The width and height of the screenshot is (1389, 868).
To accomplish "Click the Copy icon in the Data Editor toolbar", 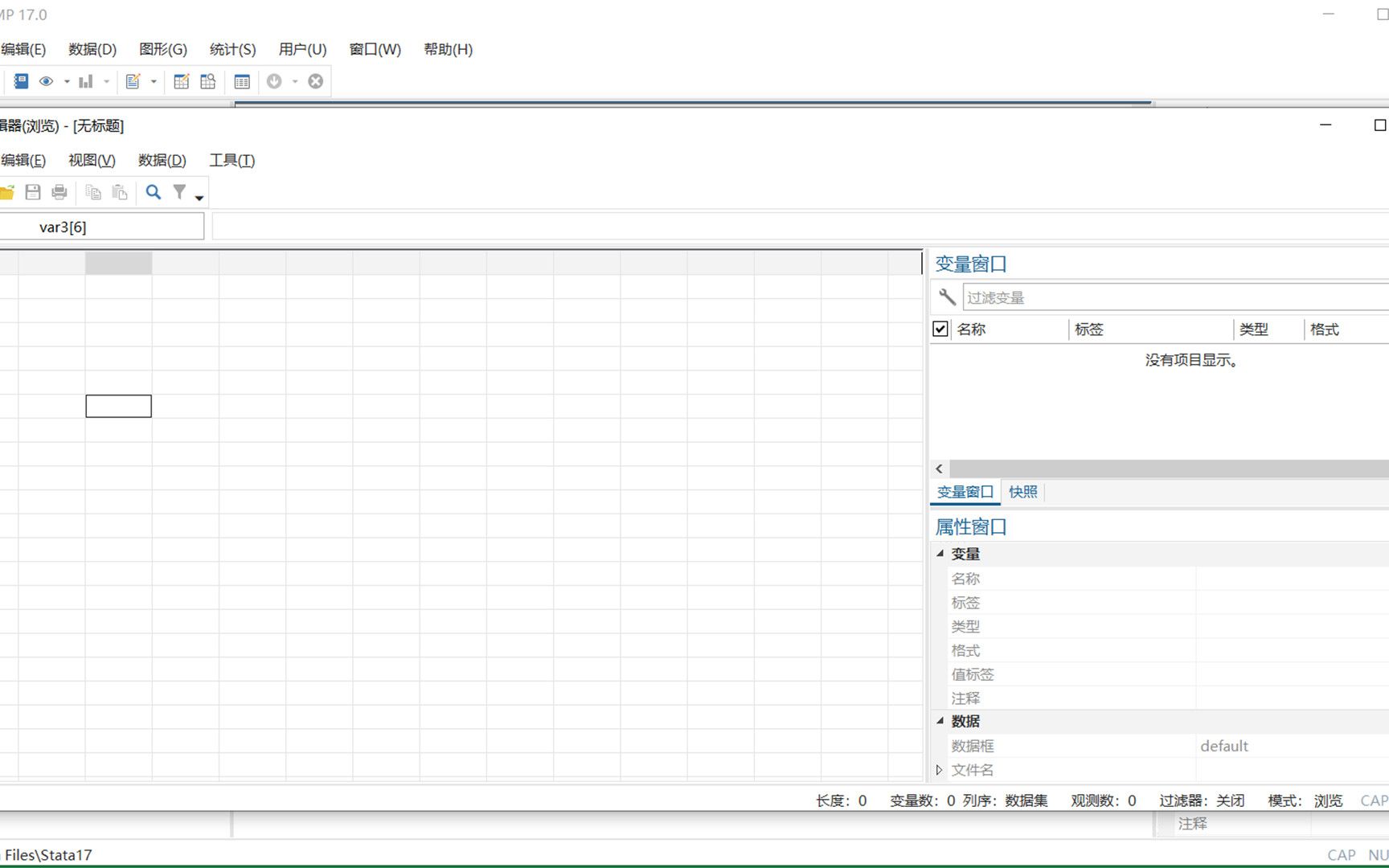I will tap(92, 192).
